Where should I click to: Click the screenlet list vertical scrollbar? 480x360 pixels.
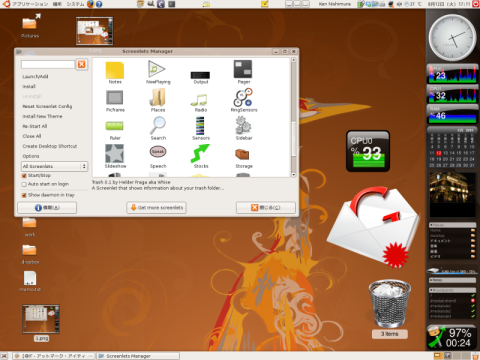(293, 140)
